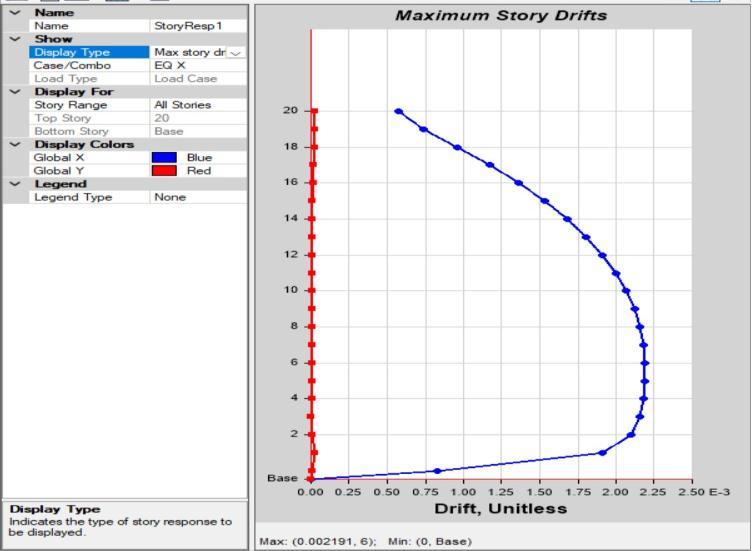Click the Blue color name value
This screenshot has height=551, width=752.
coord(200,158)
